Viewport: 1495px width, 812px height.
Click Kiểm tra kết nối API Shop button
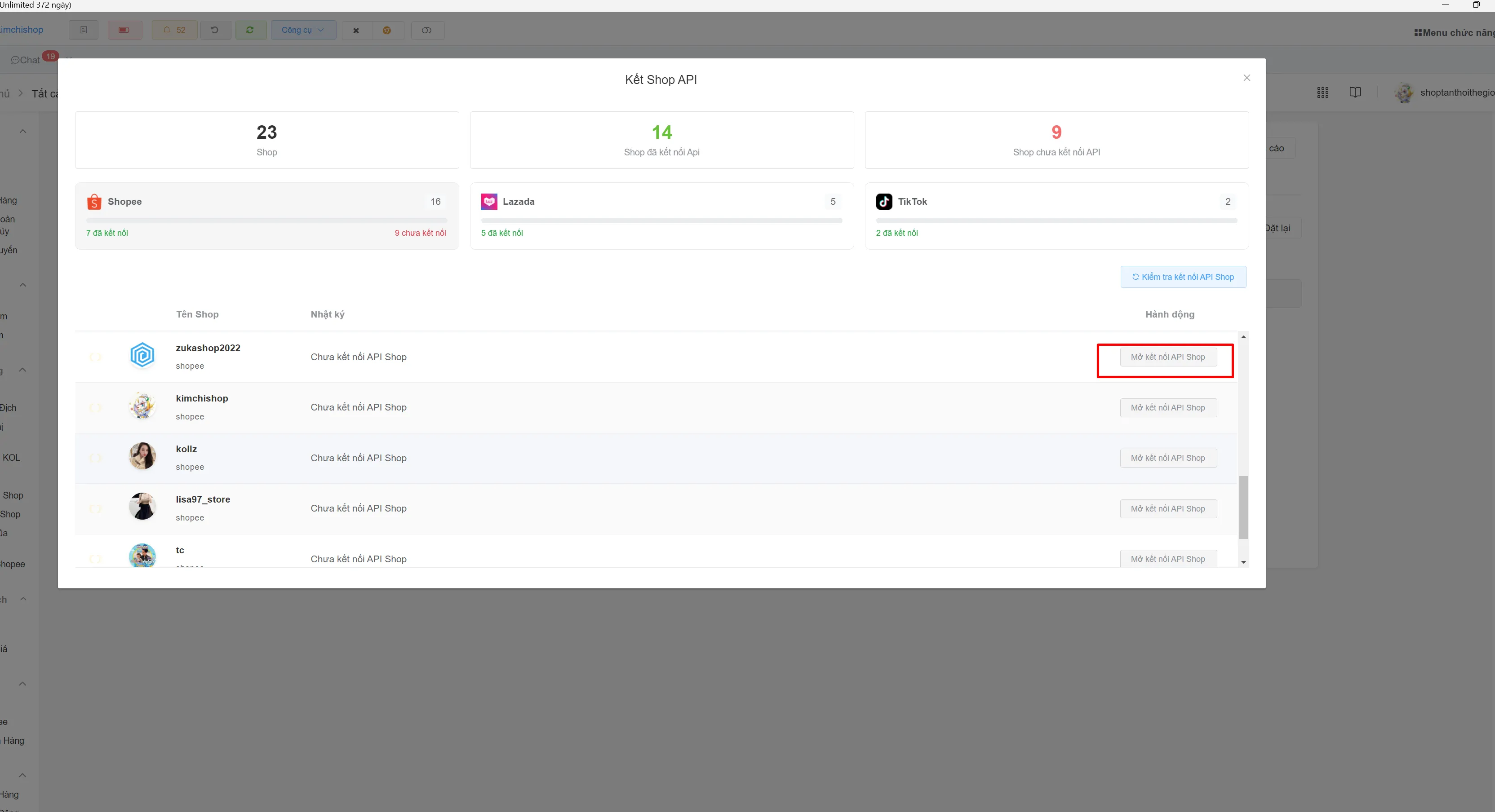(1183, 277)
